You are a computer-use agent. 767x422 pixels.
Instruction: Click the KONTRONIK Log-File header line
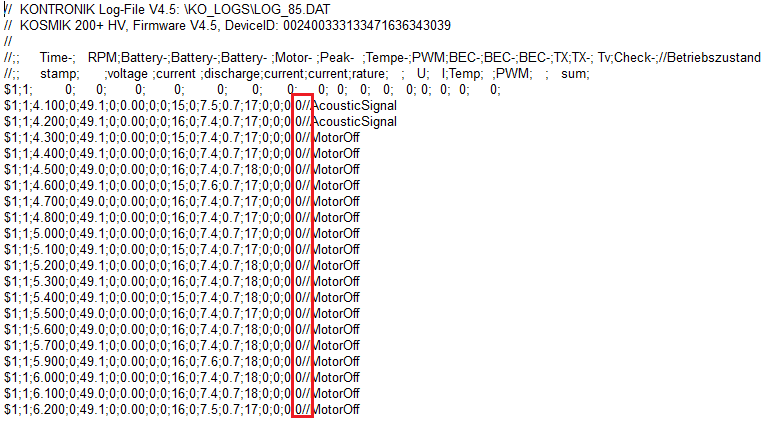167,9
